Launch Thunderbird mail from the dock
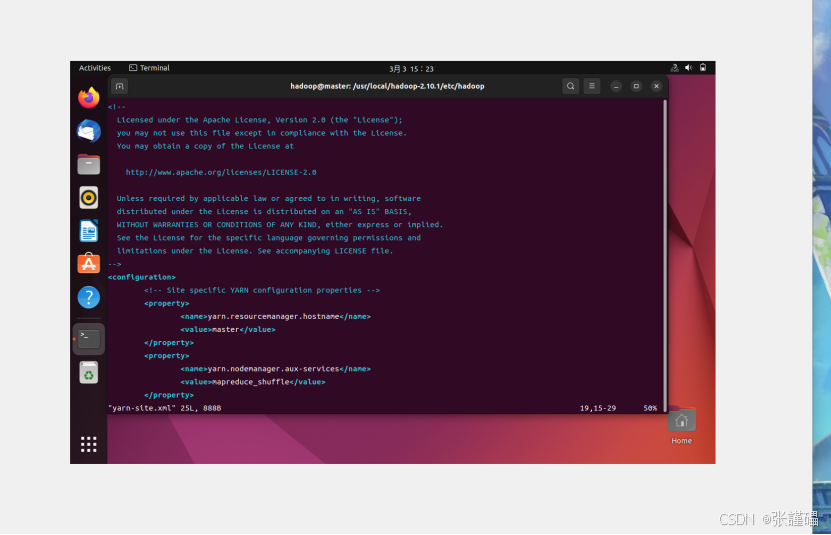Screen dimensions: 831x535 (89, 131)
